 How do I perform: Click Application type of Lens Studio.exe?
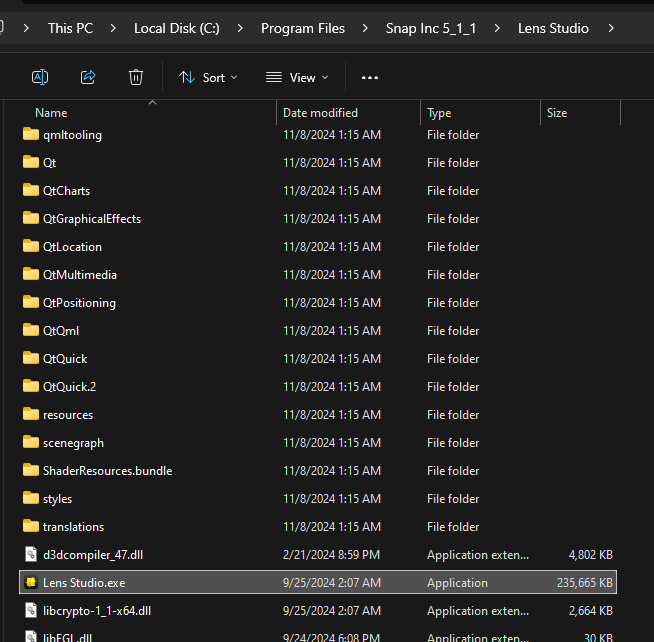[x=457, y=583]
